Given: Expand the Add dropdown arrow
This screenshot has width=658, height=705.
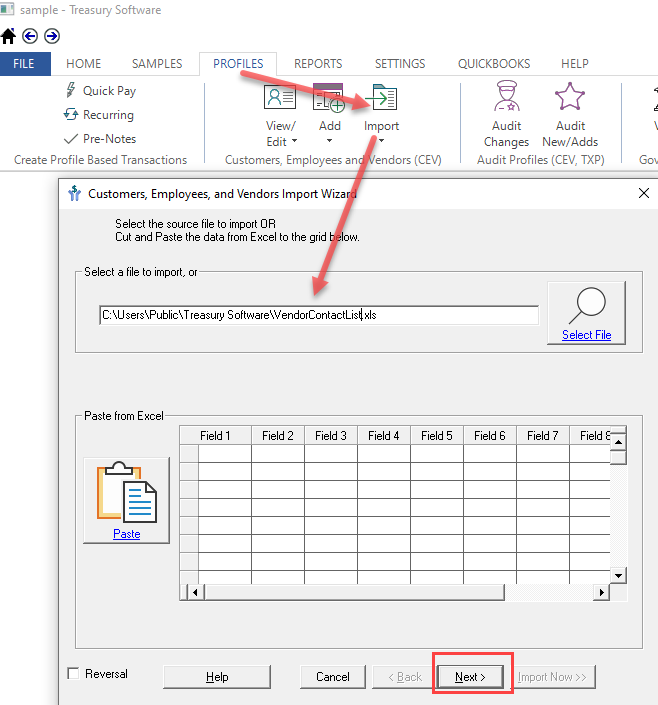Looking at the screenshot, I should pos(329,141).
